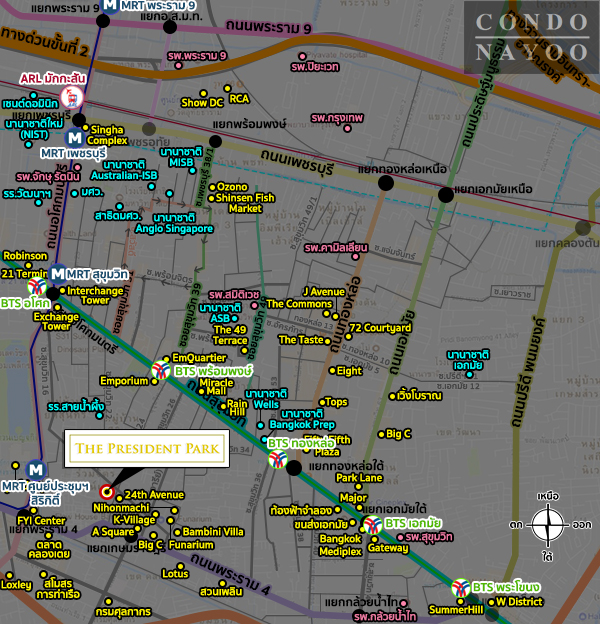Click The Taste label
600x624 pixels.
pyautogui.click(x=301, y=340)
